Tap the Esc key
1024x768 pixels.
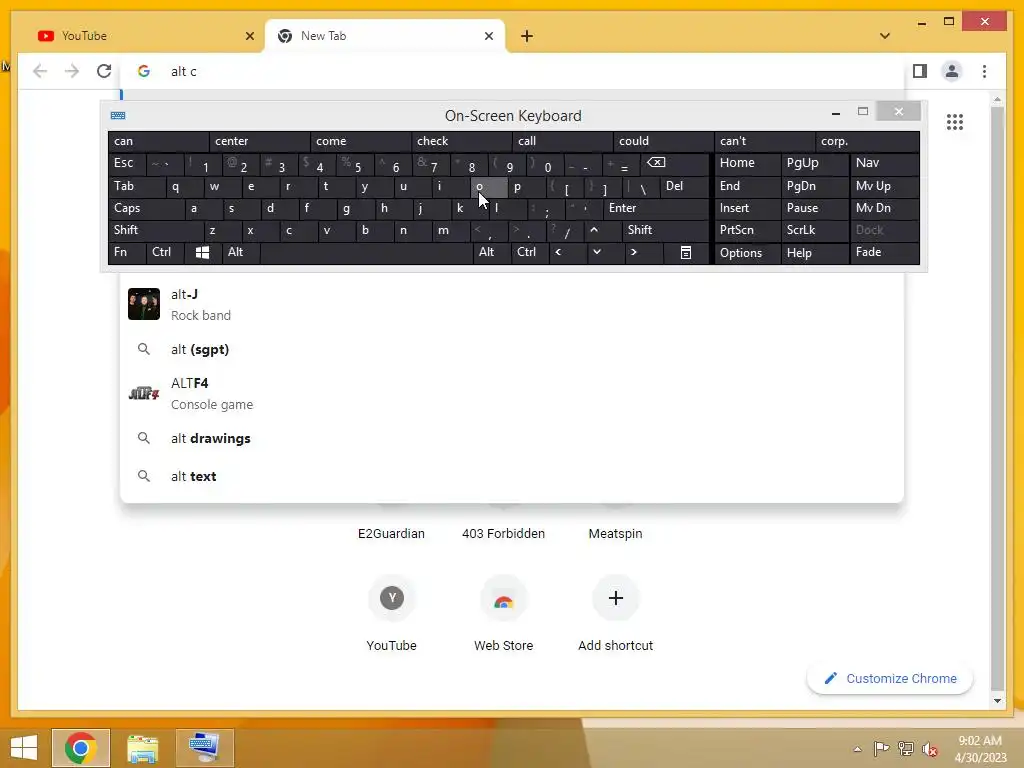pyautogui.click(x=127, y=163)
